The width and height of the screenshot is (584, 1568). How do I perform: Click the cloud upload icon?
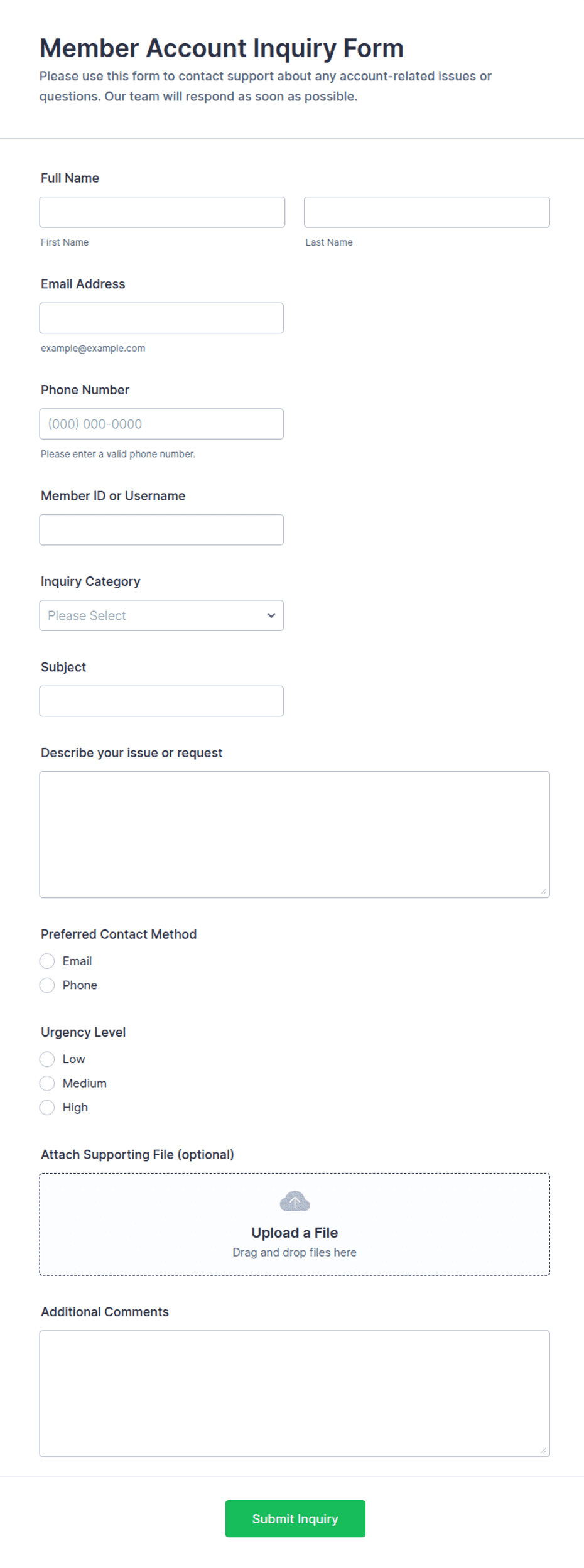point(295,1201)
